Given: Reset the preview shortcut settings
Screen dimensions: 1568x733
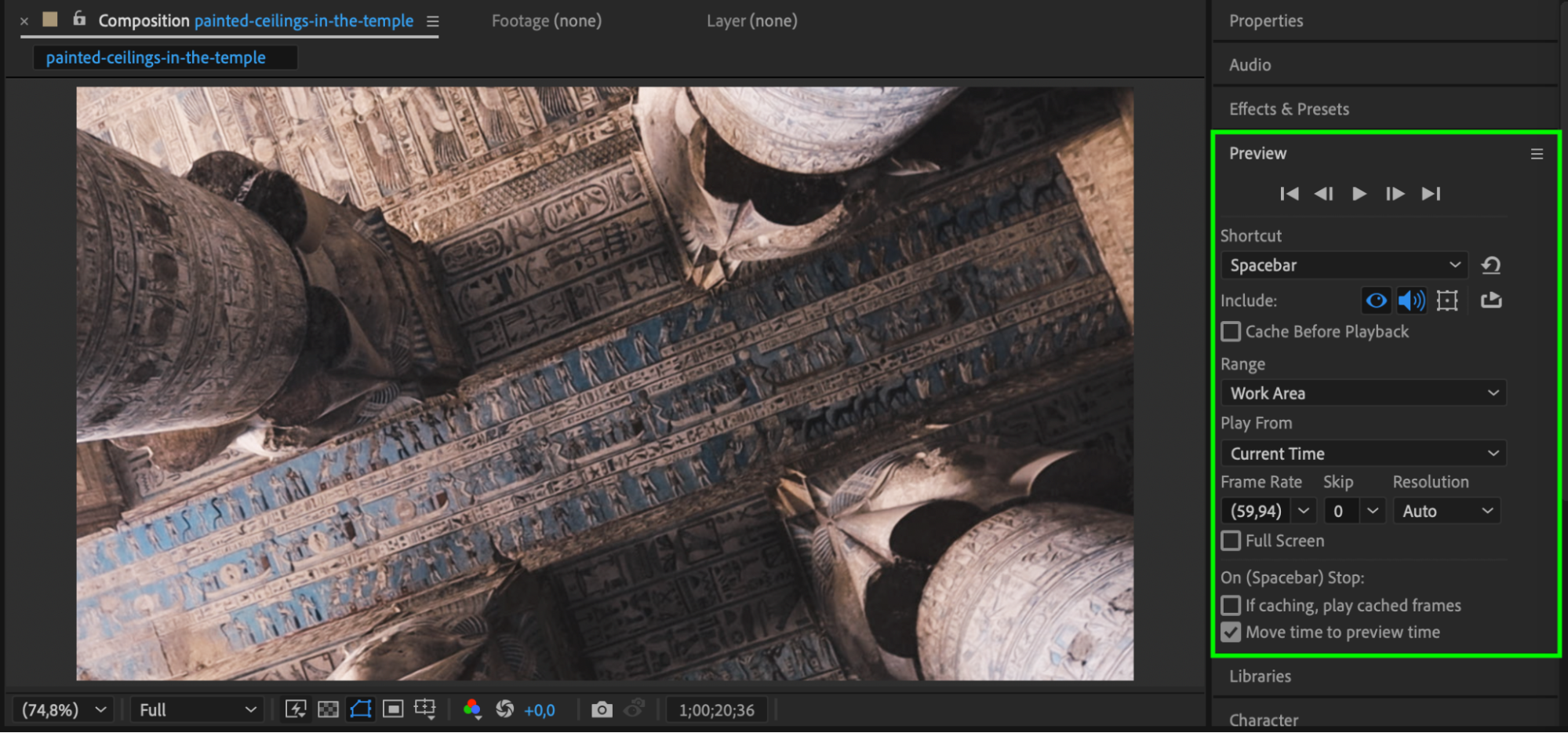Looking at the screenshot, I should pos(1490,265).
